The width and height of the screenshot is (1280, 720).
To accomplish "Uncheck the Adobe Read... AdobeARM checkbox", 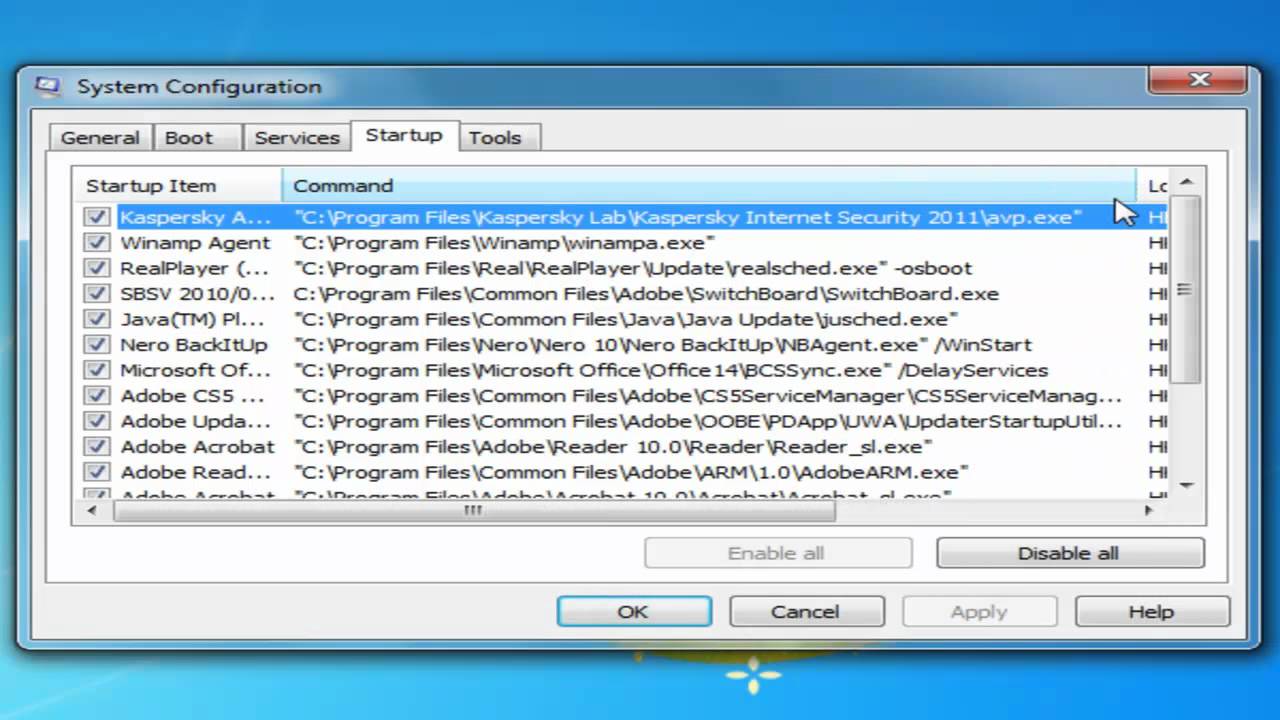I will click(97, 472).
